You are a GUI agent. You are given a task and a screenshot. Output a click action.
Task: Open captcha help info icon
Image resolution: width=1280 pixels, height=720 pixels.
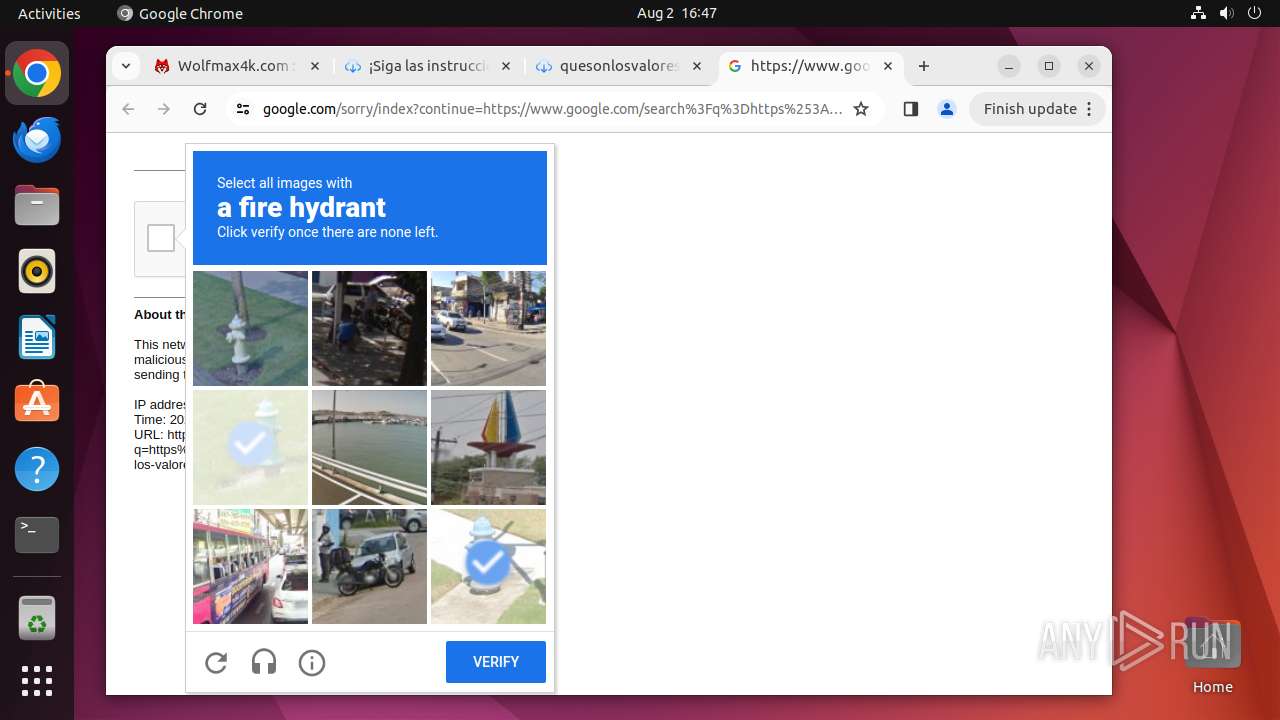pyautogui.click(x=312, y=662)
